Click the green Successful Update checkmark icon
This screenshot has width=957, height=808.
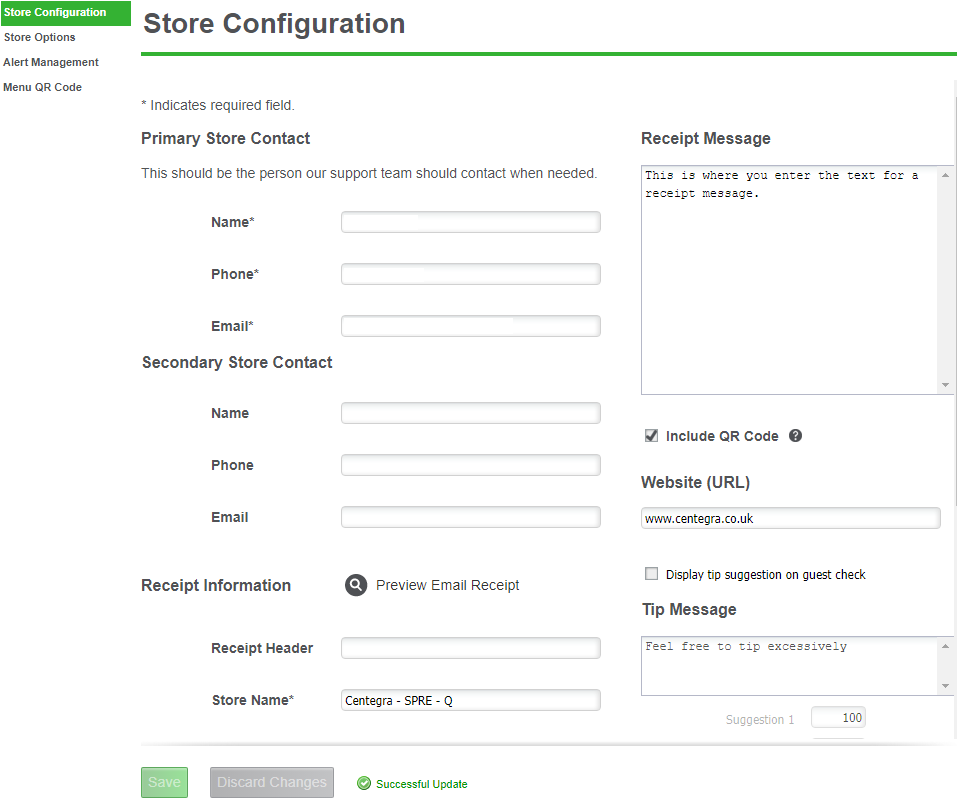coord(364,783)
